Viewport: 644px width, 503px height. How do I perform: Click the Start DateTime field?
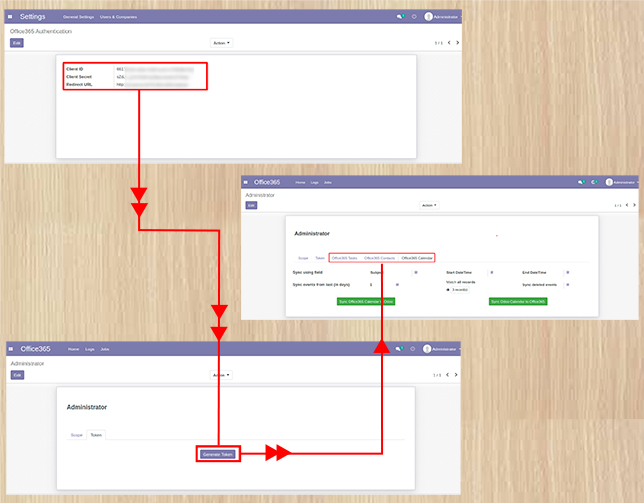point(491,271)
